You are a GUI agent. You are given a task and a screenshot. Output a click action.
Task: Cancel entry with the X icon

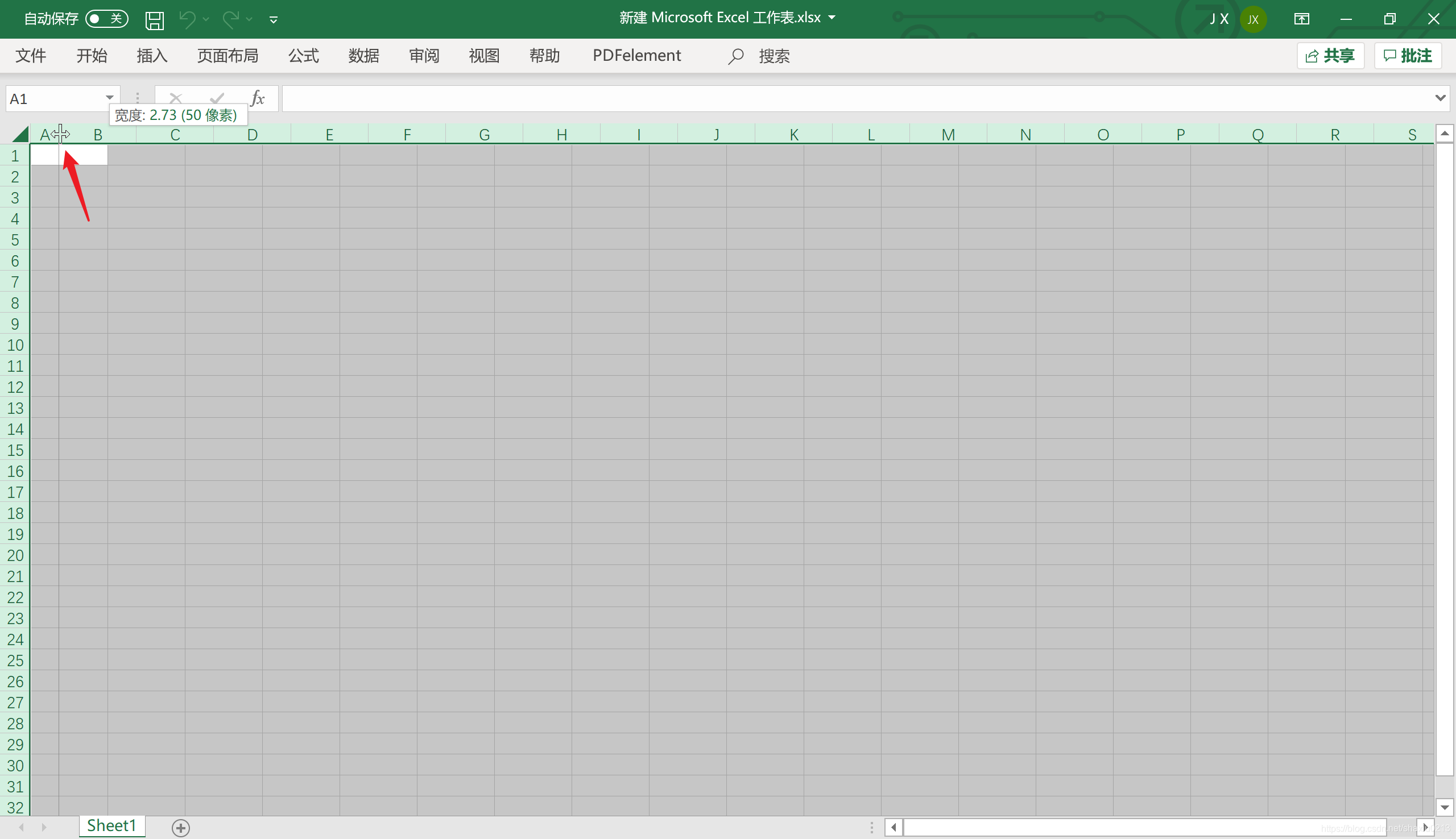coord(175,98)
